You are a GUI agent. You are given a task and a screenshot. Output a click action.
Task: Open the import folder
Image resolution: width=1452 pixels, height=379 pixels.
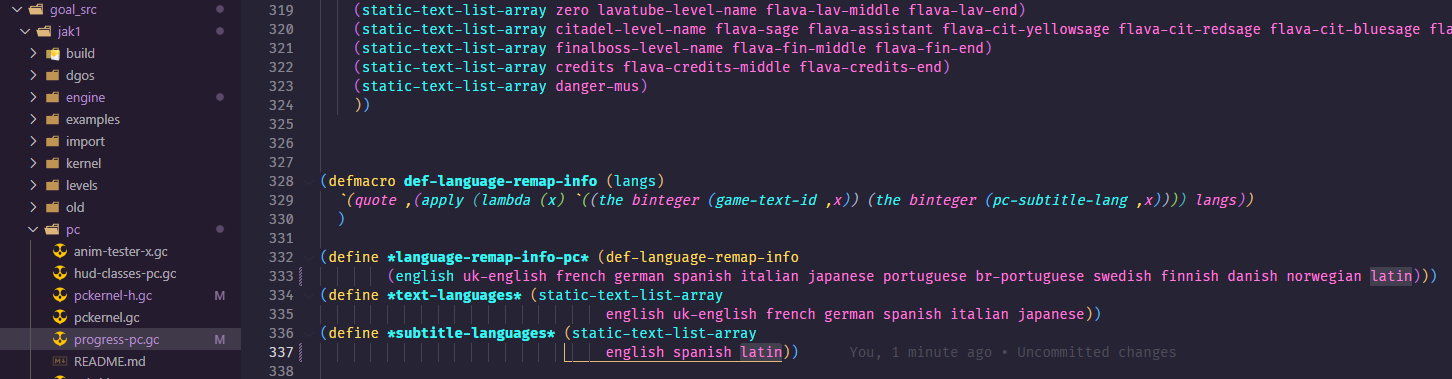pyautogui.click(x=85, y=142)
